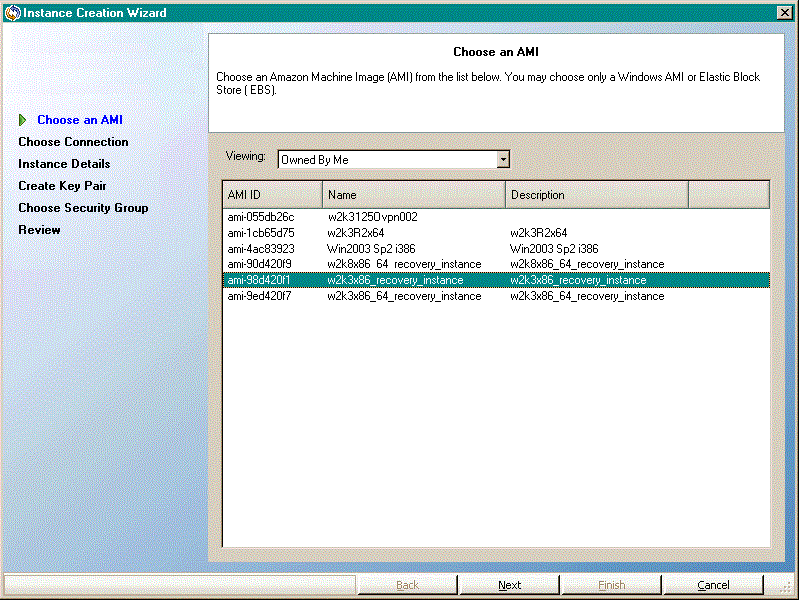The width and height of the screenshot is (799, 600).
Task: Click name w2k31250vpn002
Action: point(372,217)
